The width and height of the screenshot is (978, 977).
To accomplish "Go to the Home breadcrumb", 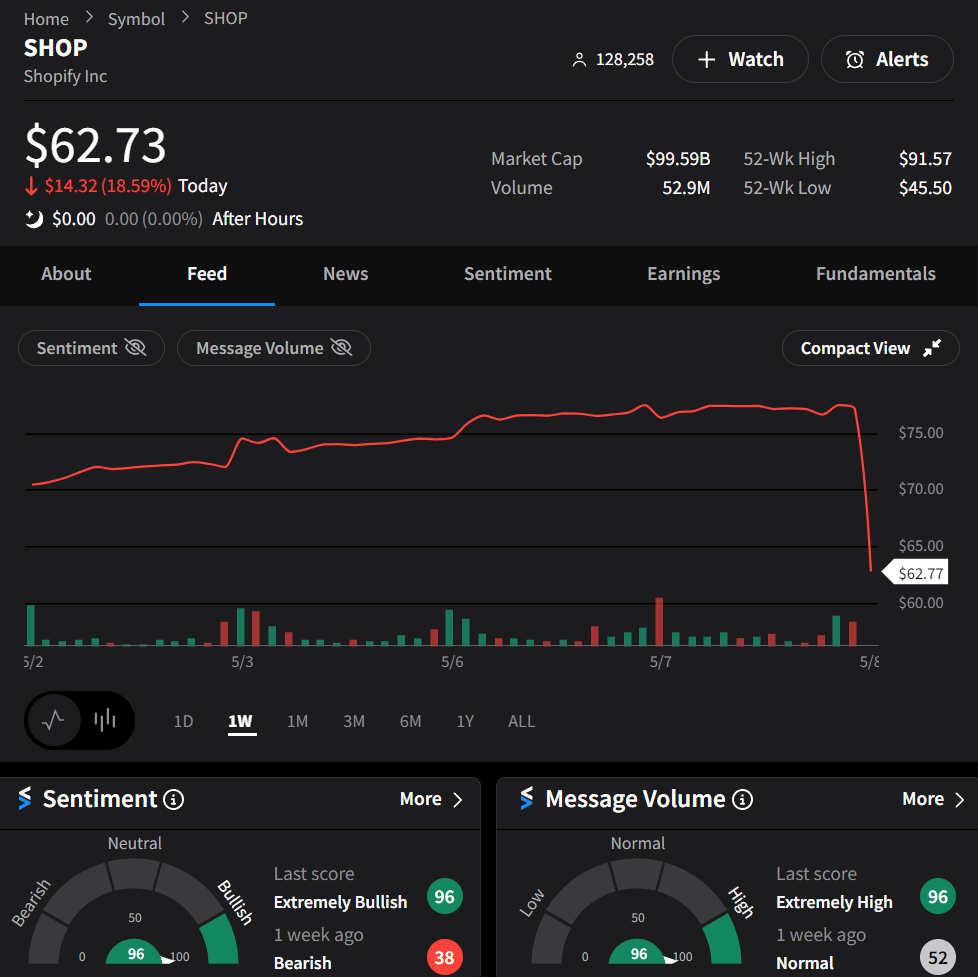I will (46, 19).
